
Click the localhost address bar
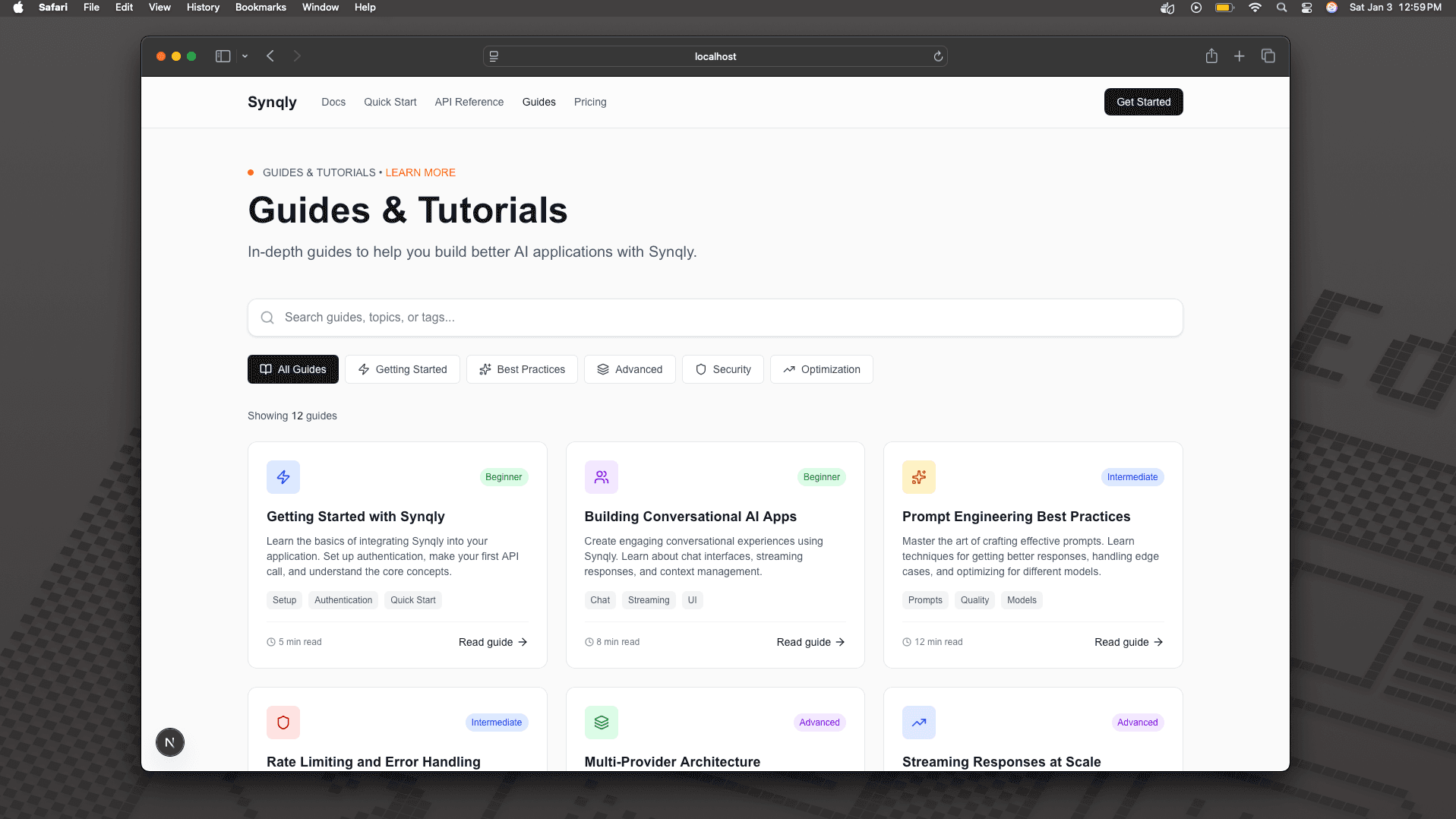click(715, 56)
